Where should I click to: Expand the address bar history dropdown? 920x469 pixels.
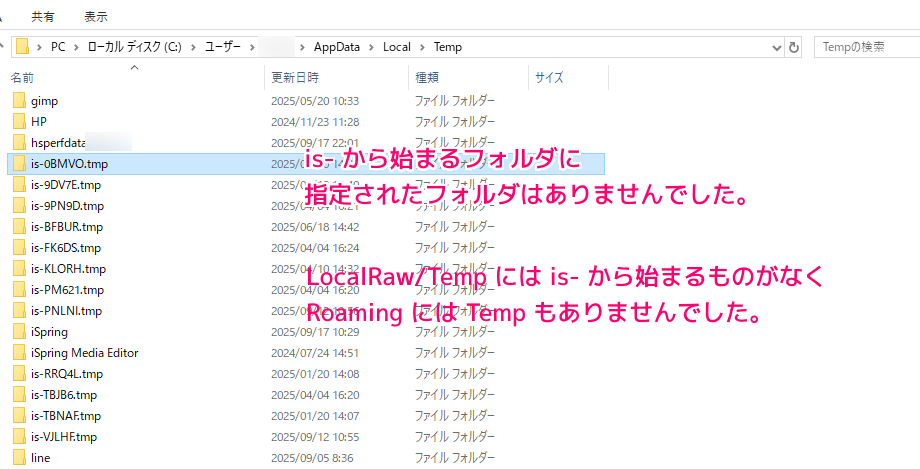tap(777, 48)
